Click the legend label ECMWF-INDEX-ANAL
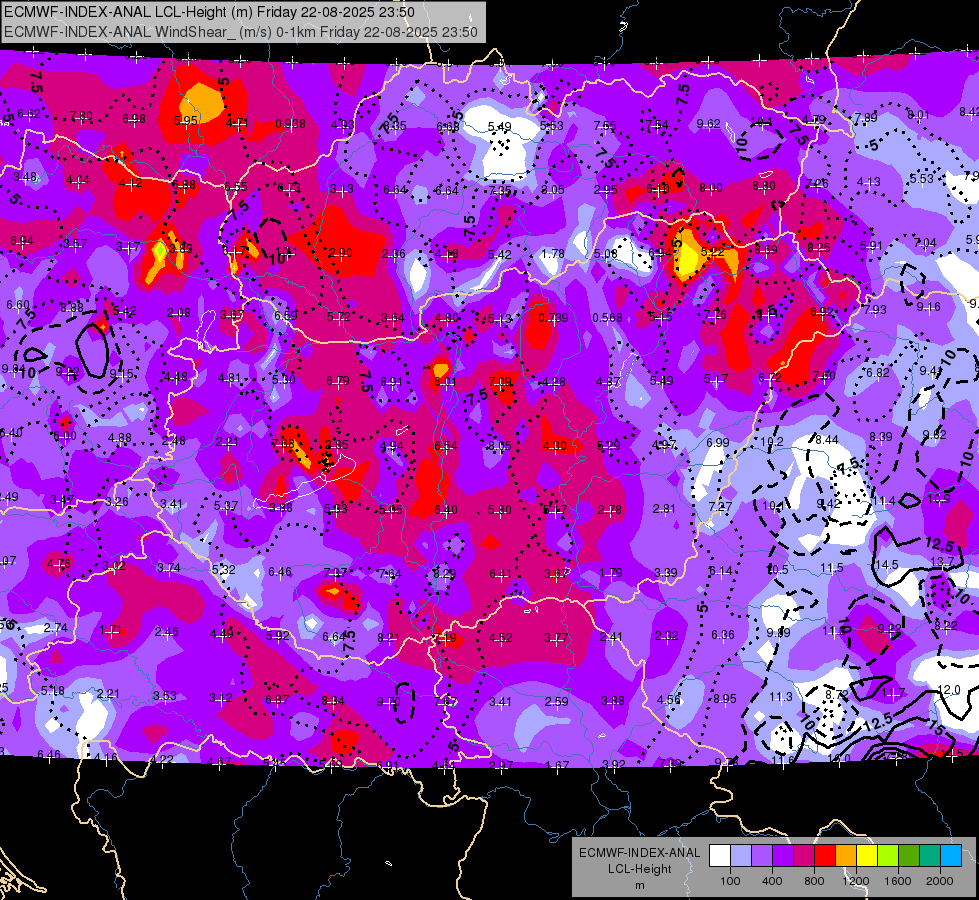Image resolution: width=979 pixels, height=900 pixels. click(x=639, y=853)
